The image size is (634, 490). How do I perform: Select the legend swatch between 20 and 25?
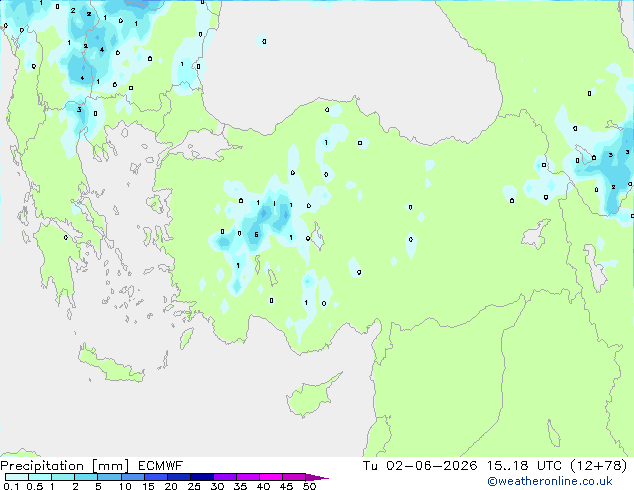tap(178, 477)
